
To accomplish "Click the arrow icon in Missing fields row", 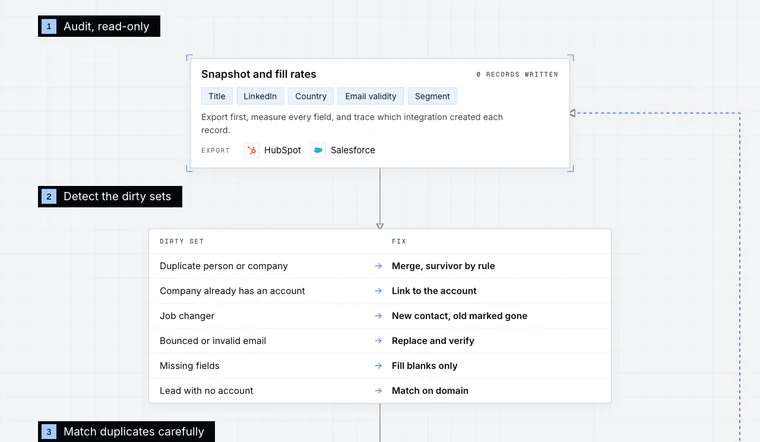I will [378, 365].
